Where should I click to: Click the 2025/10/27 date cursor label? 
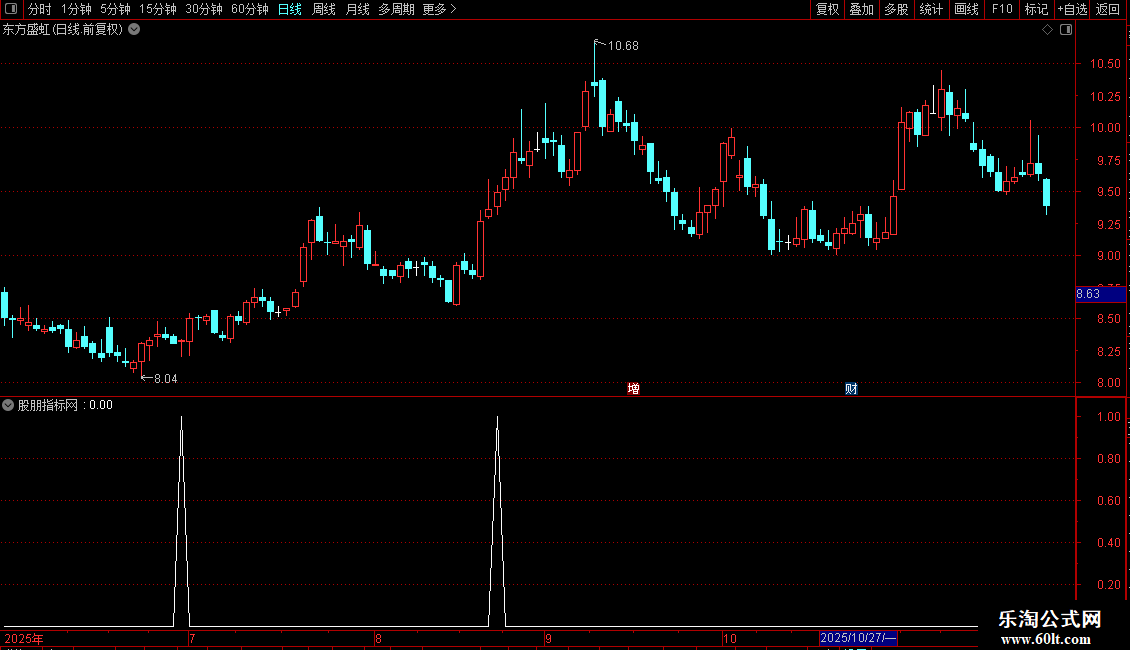pyautogui.click(x=858, y=638)
